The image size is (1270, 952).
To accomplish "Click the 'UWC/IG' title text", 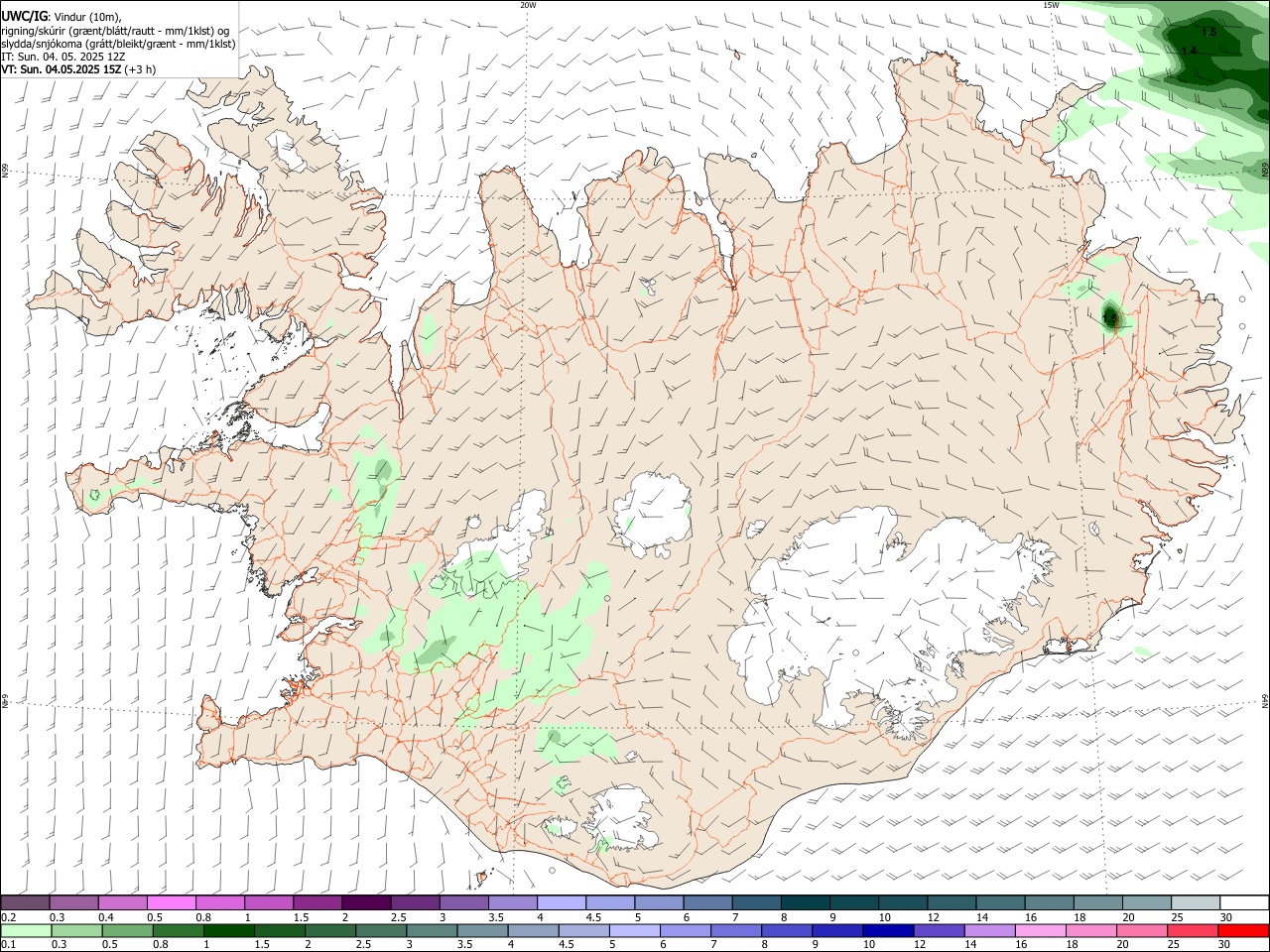I will [24, 17].
